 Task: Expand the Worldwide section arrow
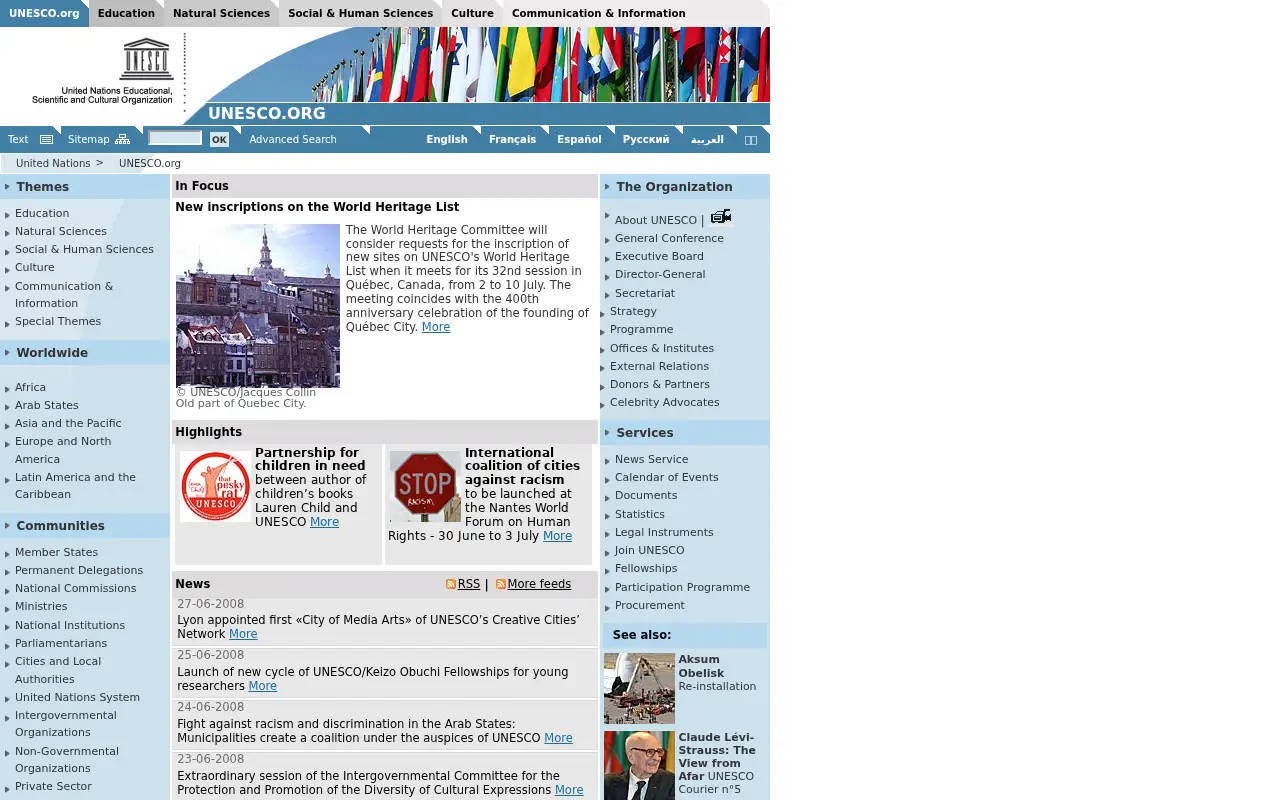point(7,353)
